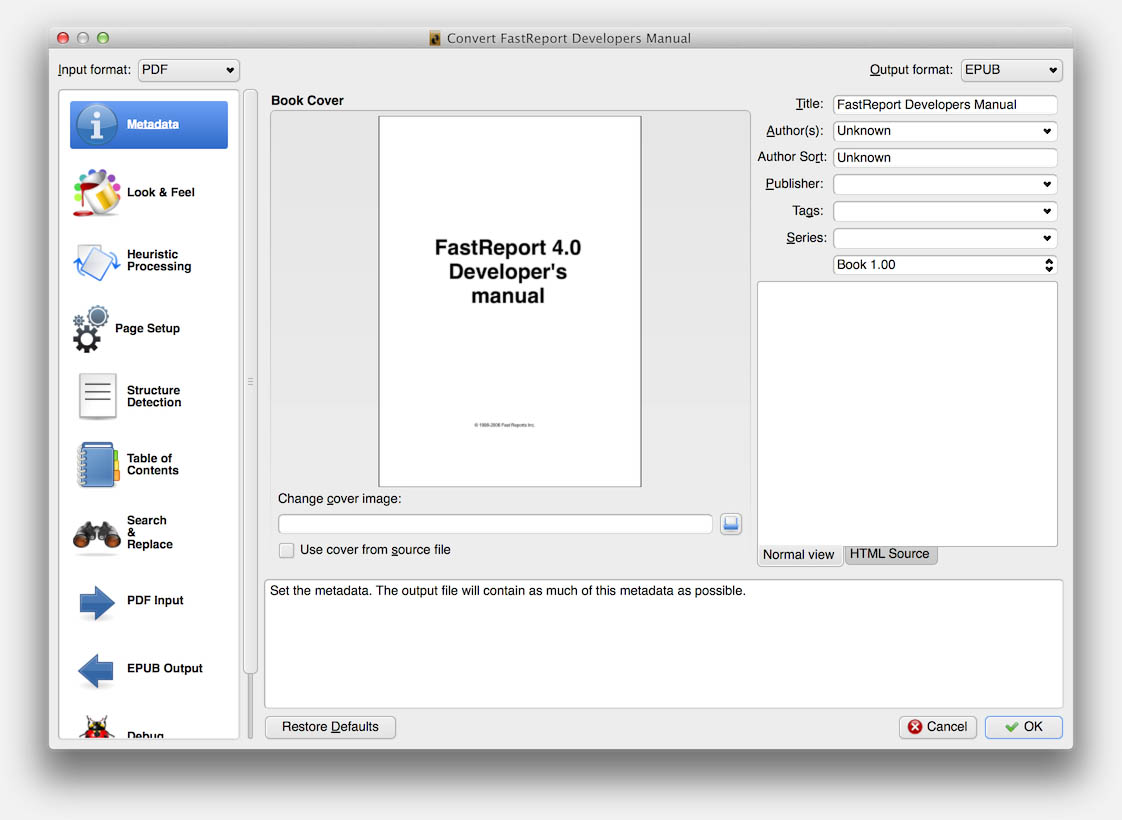Expand the Output format EPUB dropdown

pyautogui.click(x=1011, y=70)
